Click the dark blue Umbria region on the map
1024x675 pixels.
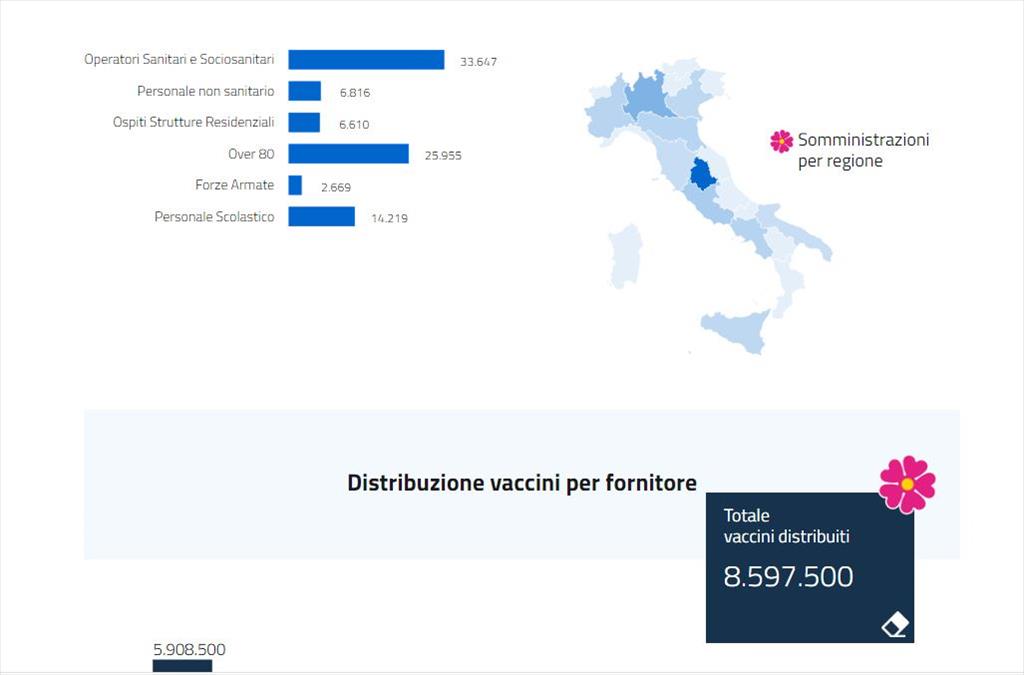702,174
